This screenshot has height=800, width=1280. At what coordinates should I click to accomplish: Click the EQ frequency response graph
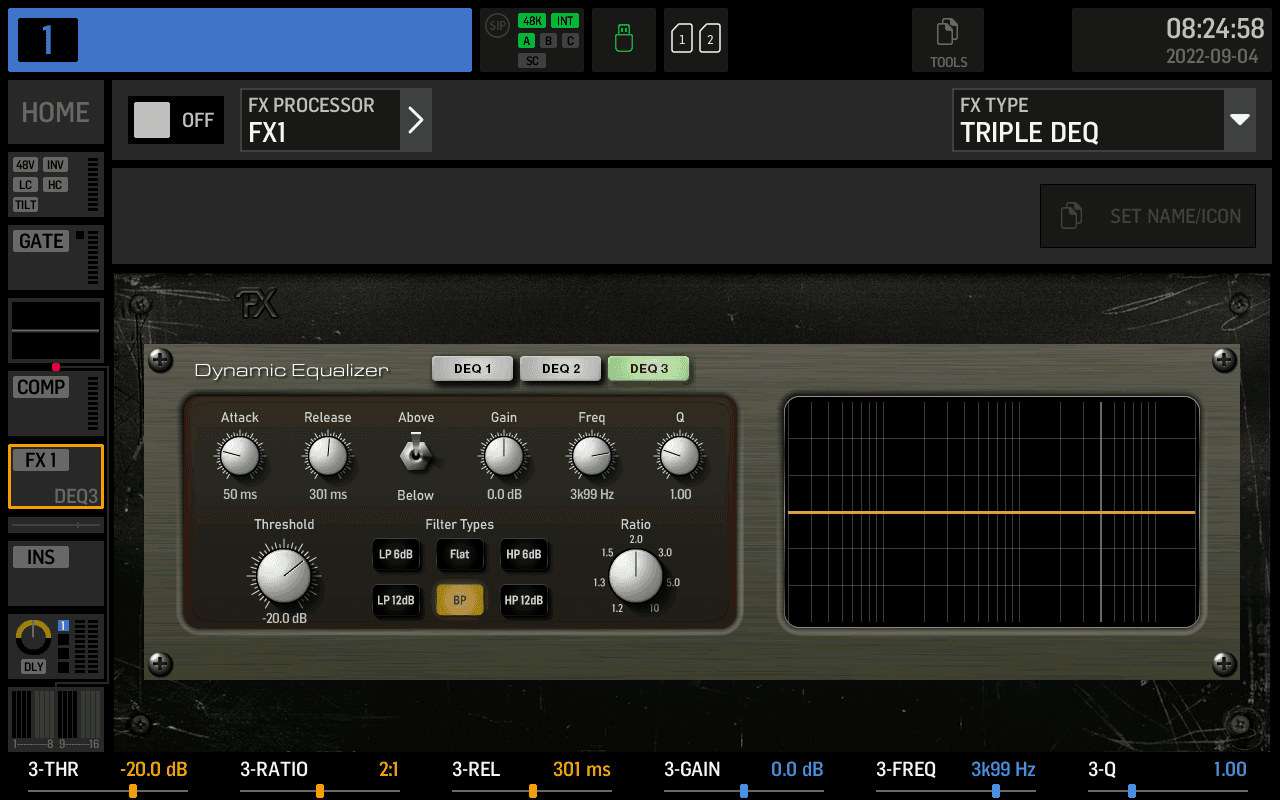pyautogui.click(x=992, y=512)
